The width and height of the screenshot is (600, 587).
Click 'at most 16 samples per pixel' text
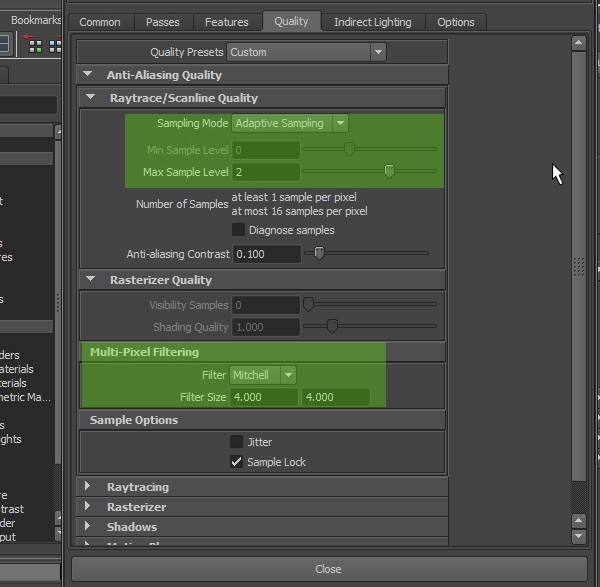[300, 211]
